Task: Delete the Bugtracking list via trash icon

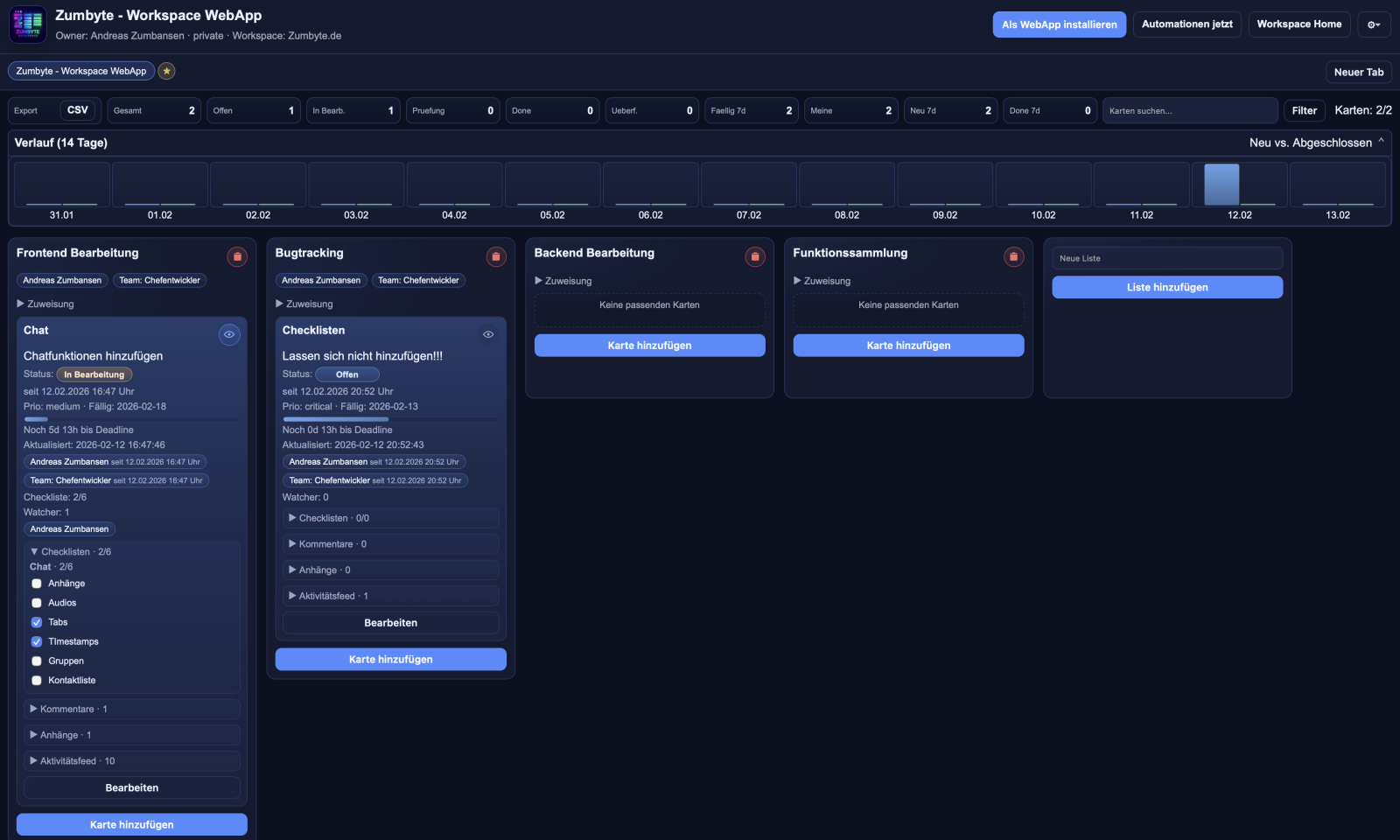Action: (496, 256)
